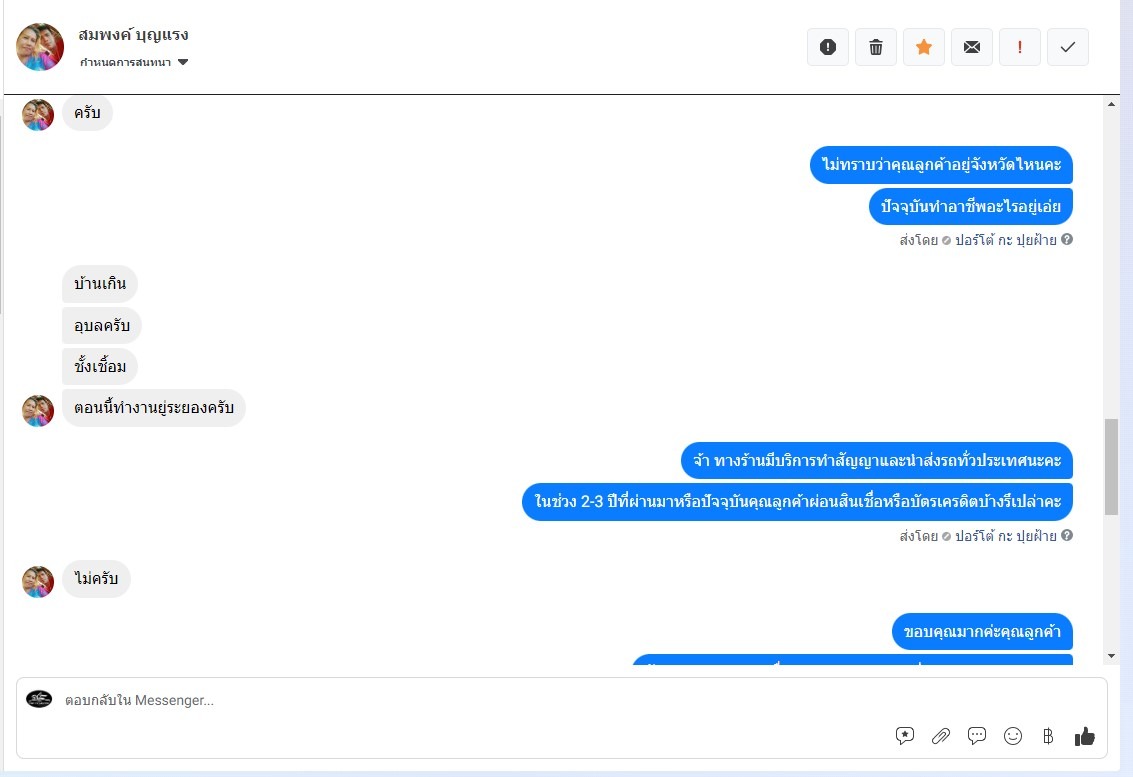Mark conversation done with checkmark icon
Image resolution: width=1133 pixels, height=777 pixels.
[1068, 47]
